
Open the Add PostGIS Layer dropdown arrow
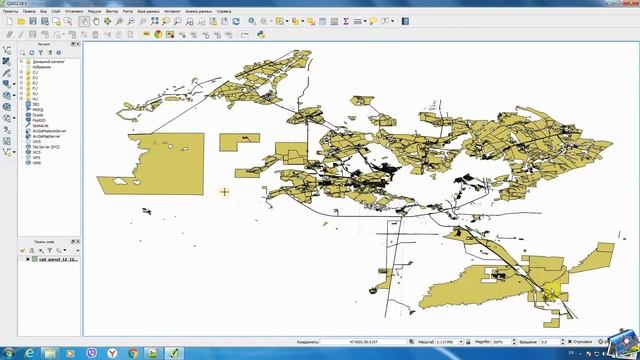pos(14,84)
